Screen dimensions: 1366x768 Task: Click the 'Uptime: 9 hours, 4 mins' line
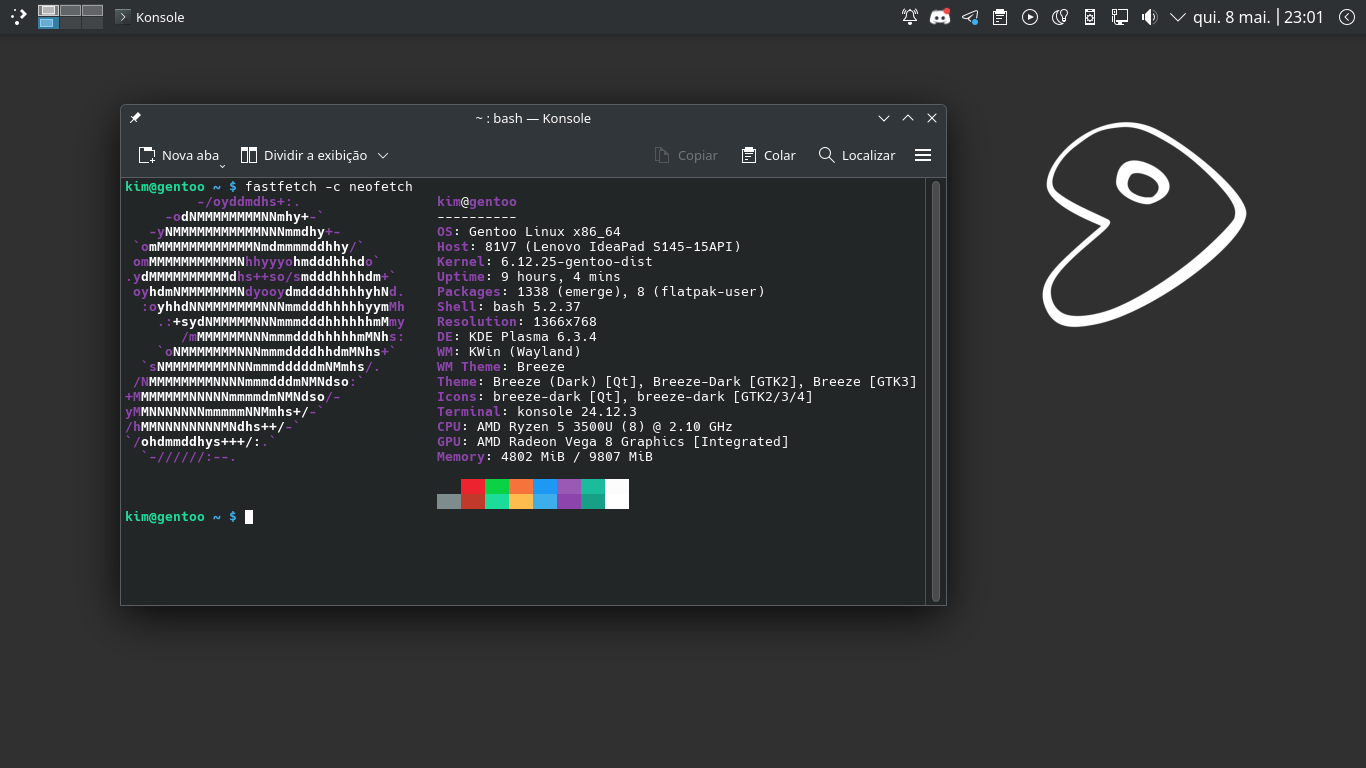[529, 277]
